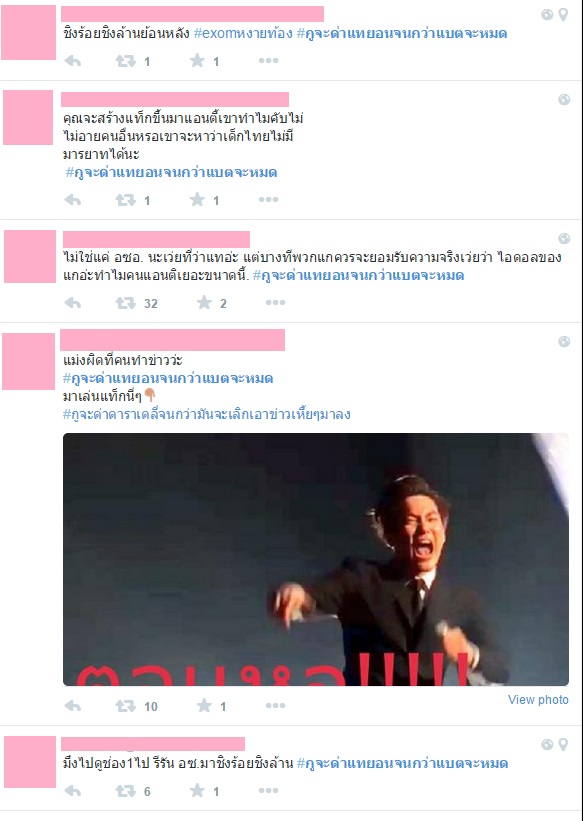Reply to the photo tweet
This screenshot has height=821, width=583.
tap(73, 706)
